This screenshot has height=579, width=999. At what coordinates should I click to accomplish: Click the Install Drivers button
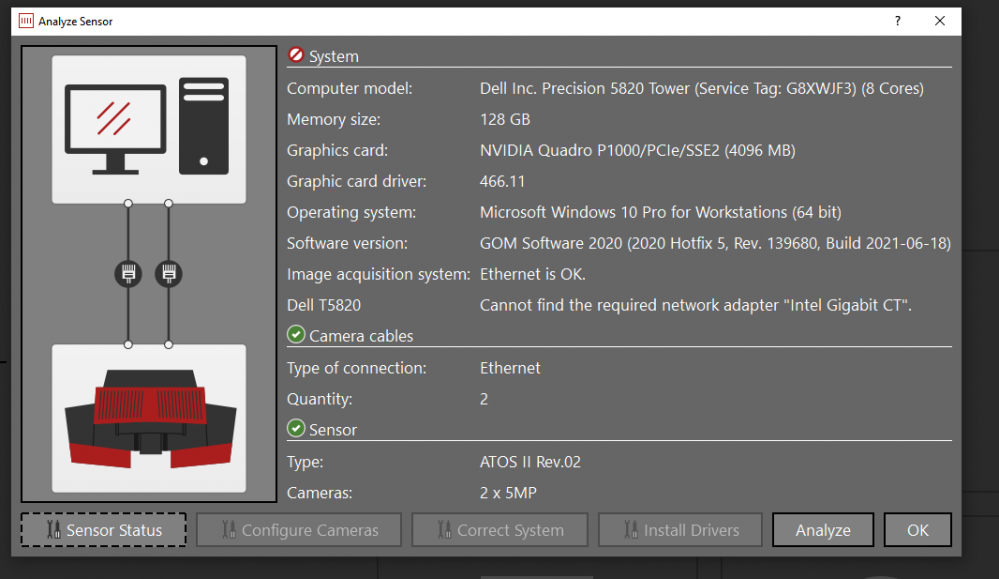pos(680,530)
